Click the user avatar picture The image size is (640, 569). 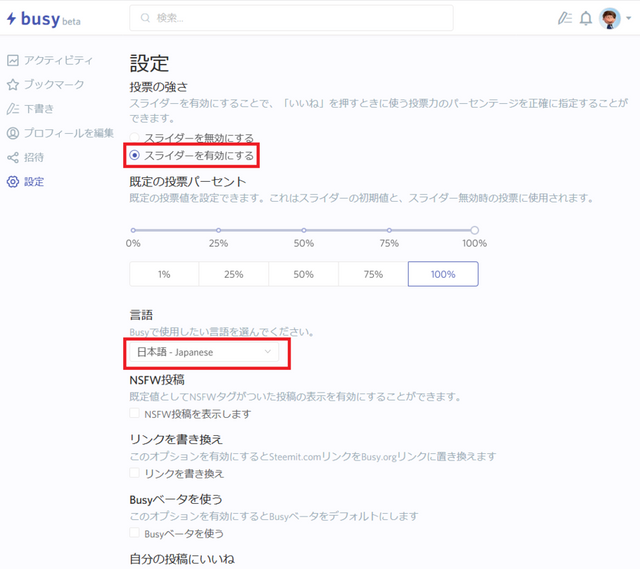point(609,18)
